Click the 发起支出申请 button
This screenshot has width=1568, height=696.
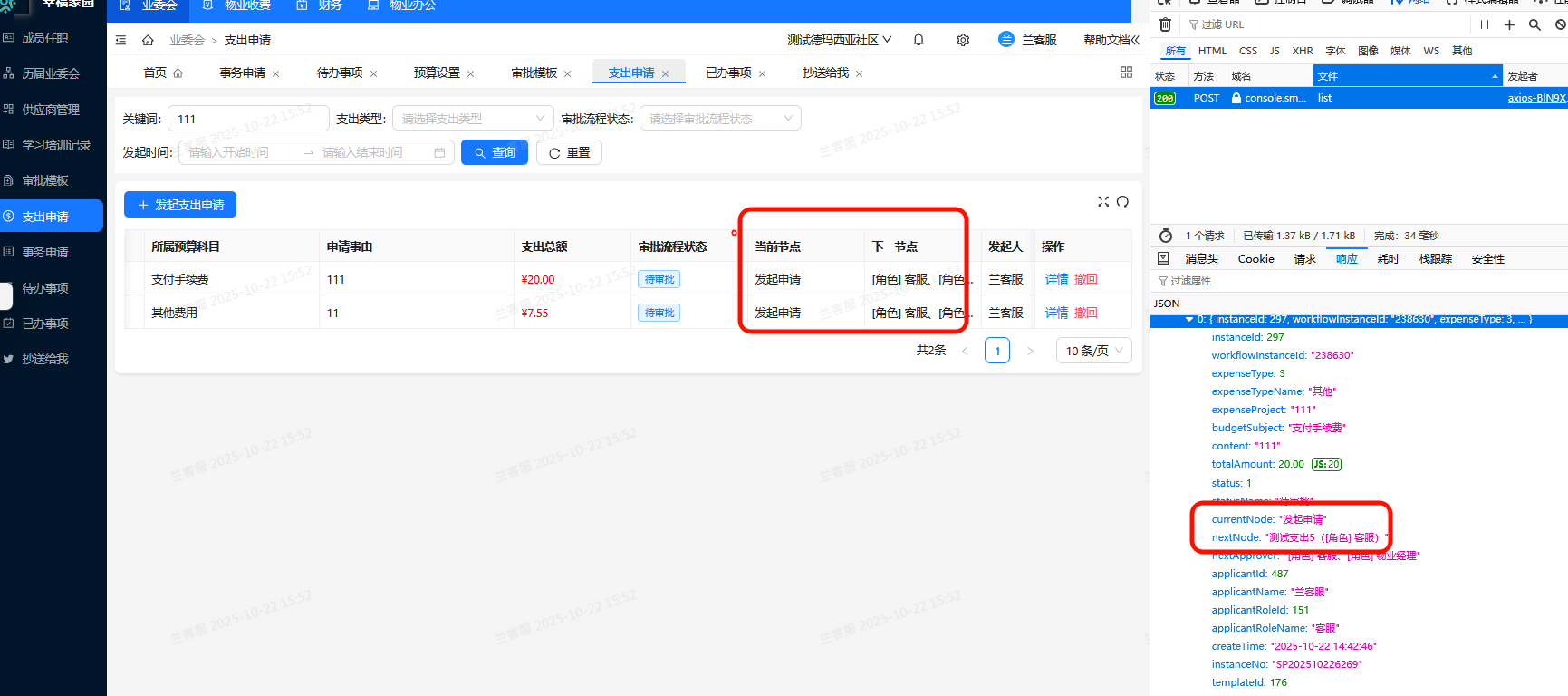pyautogui.click(x=180, y=205)
